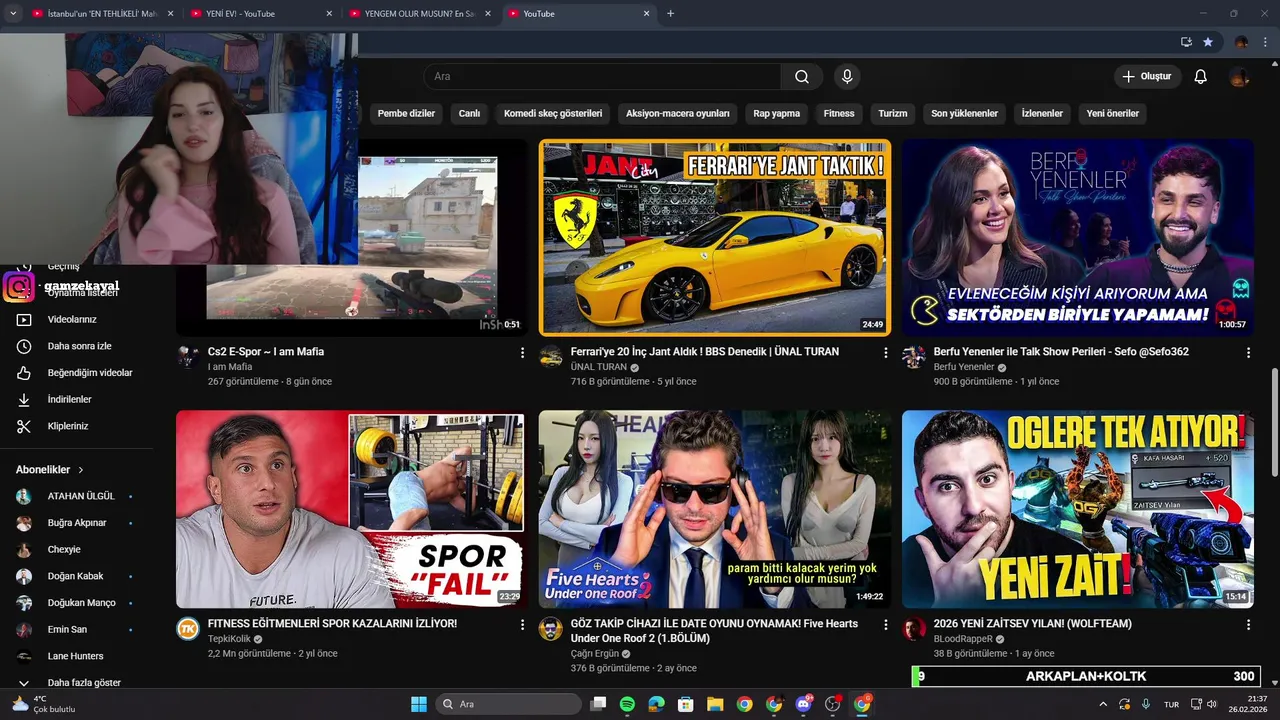The image size is (1280, 720).
Task: Play the yellow Ferrari'ye Jant Taktık thumbnail
Action: (714, 237)
